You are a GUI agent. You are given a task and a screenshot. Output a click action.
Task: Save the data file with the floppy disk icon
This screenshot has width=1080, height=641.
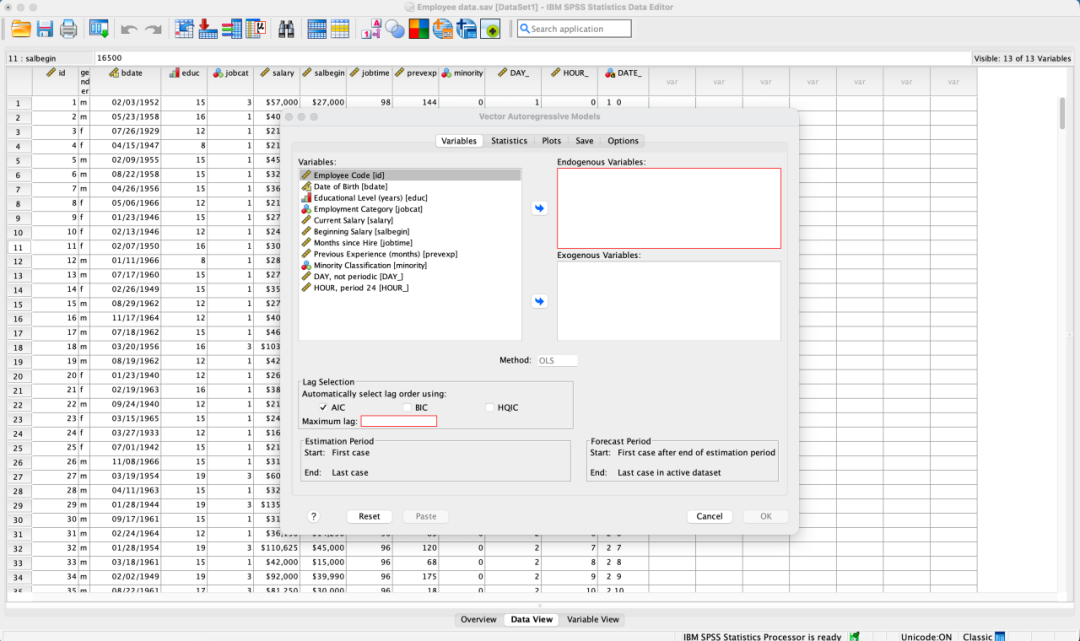click(x=45, y=29)
